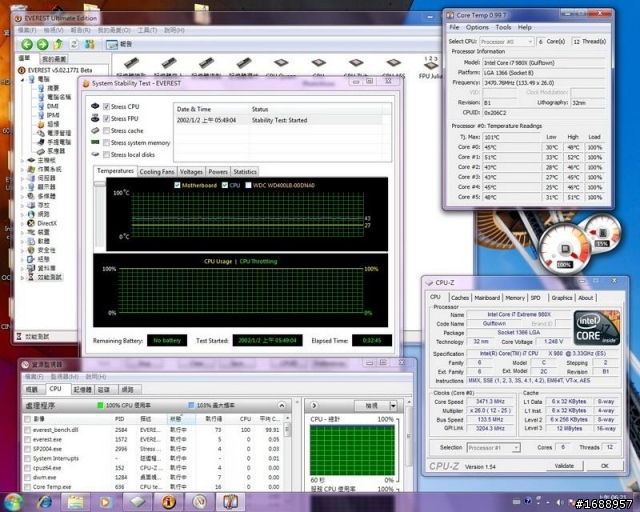This screenshot has width=640, height=512.
Task: Toggle the Motherboard temperature graph checkbox
Action: tap(177, 185)
